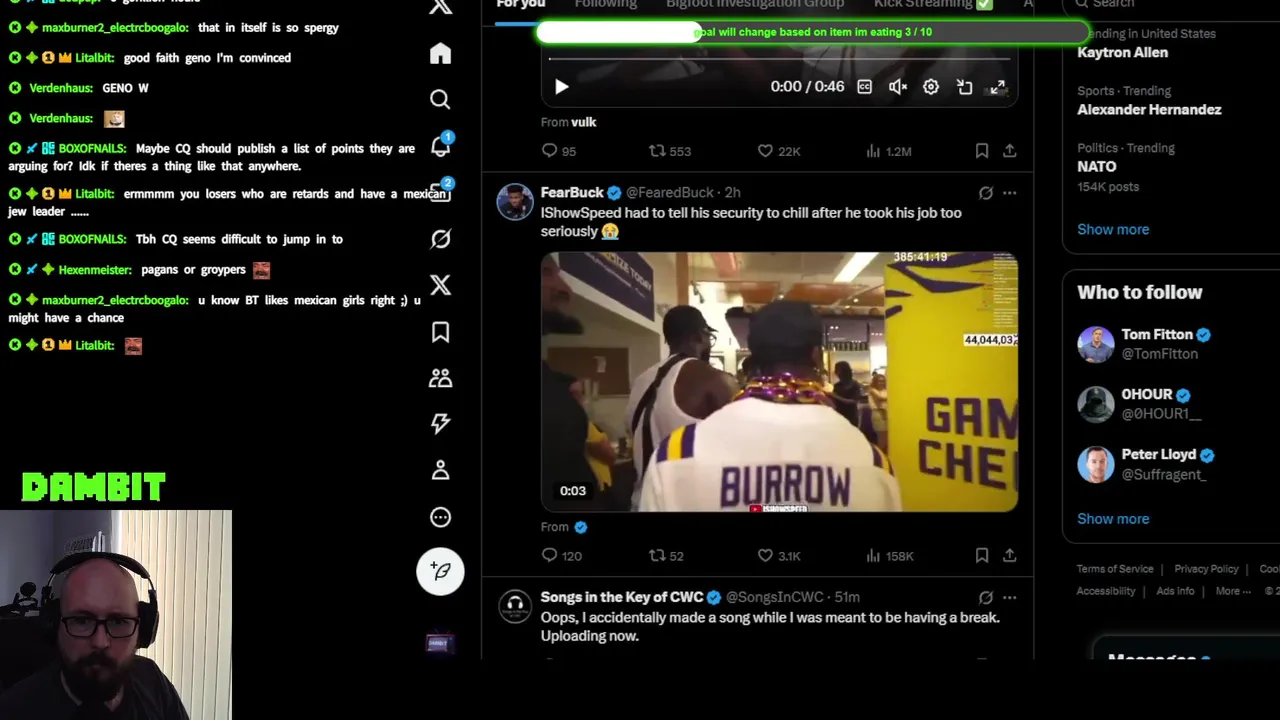Open the FearBuck display name link
This screenshot has width=1280, height=720.
pos(572,192)
